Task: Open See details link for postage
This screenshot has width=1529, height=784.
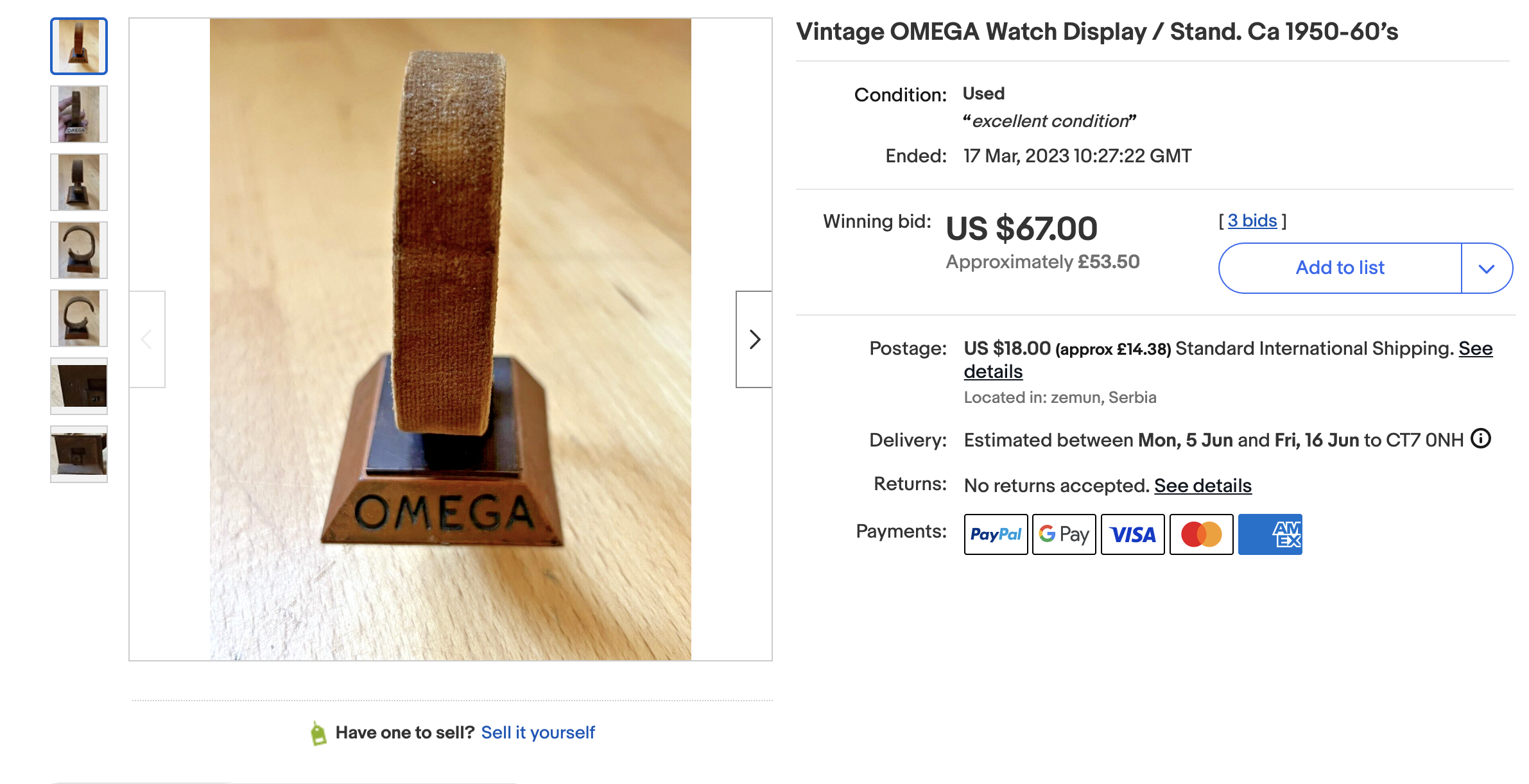Action: 1475,348
